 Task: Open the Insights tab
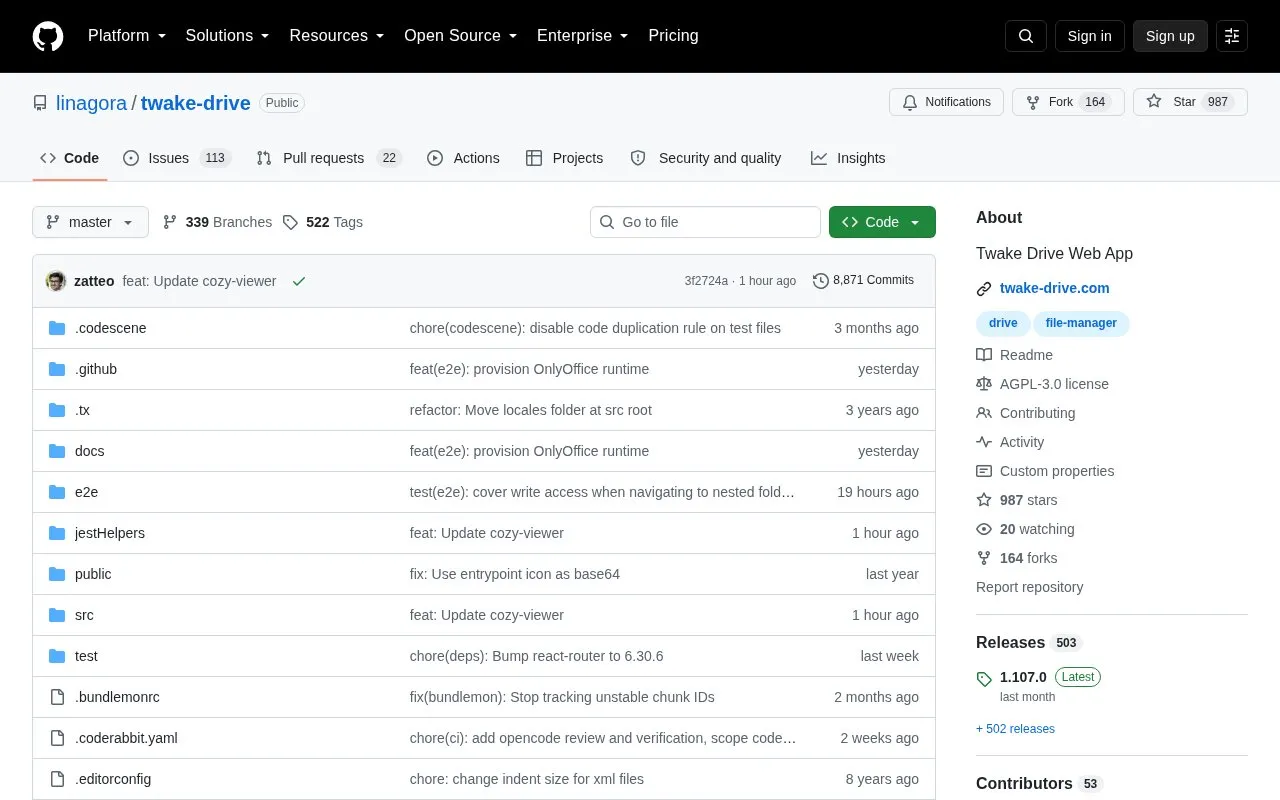tap(848, 158)
